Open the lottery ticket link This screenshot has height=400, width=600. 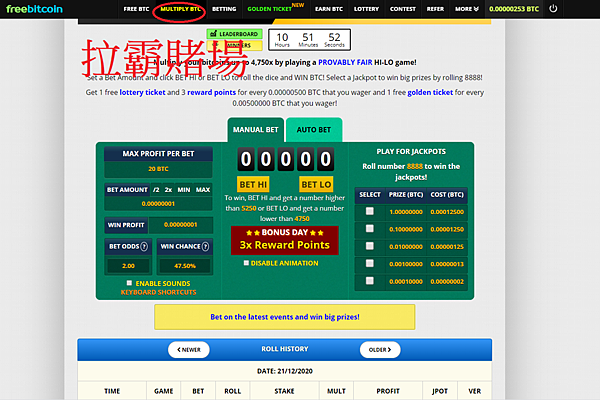(142, 92)
